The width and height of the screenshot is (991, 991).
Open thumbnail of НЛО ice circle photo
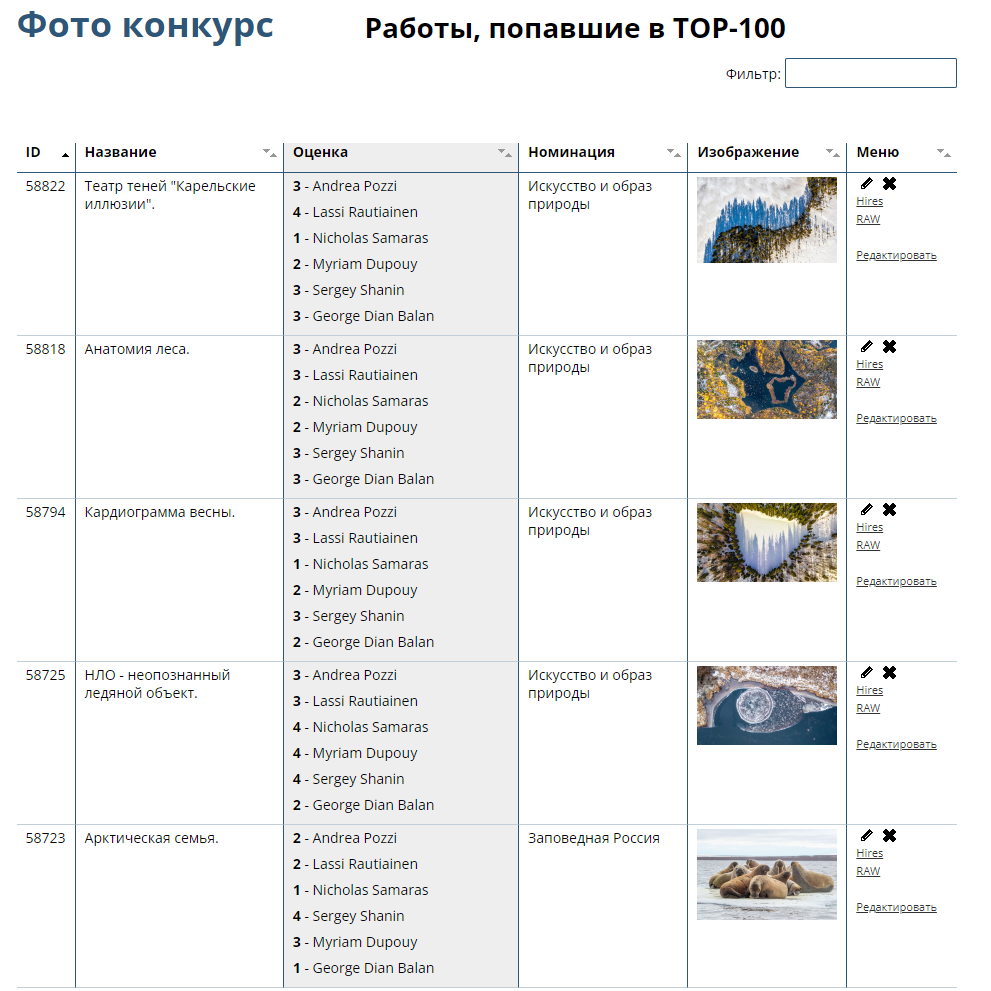pos(766,705)
